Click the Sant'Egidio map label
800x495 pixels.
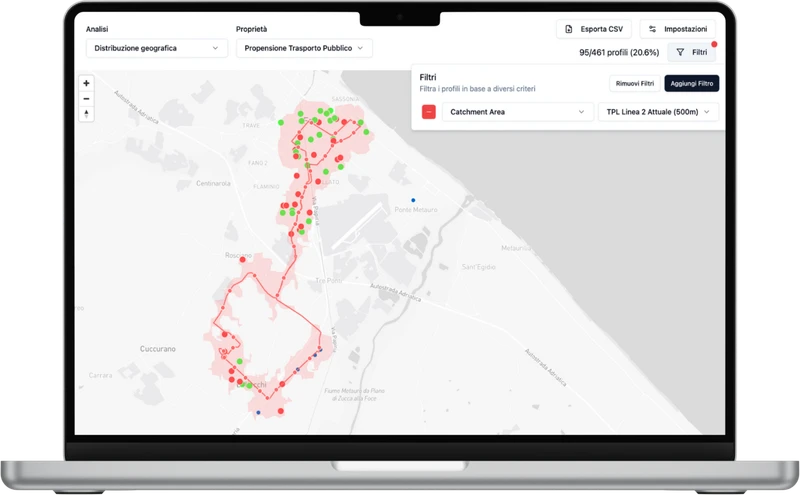point(479,267)
